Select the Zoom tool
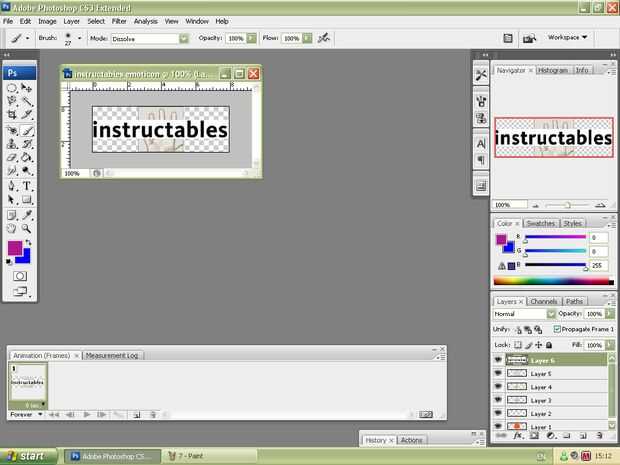Screen dimensions: 620x465 pos(26,229)
